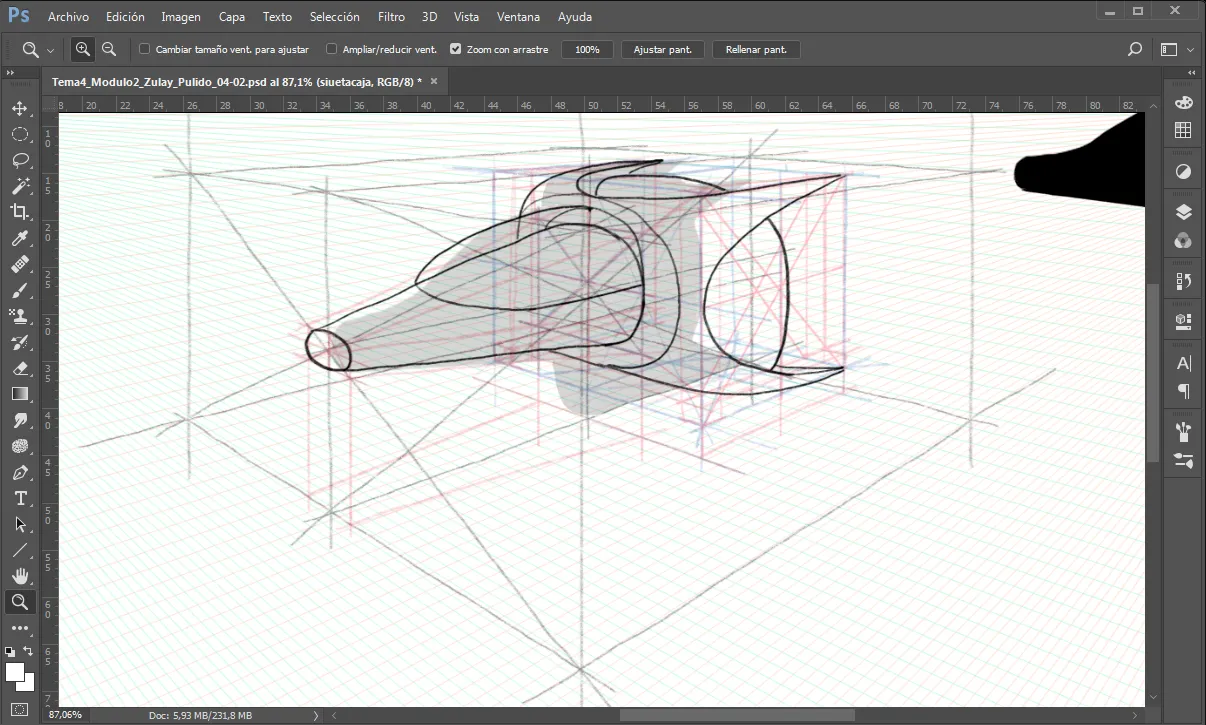1206x725 pixels.
Task: Swap foreground and background colors
Action: pyautogui.click(x=28, y=651)
